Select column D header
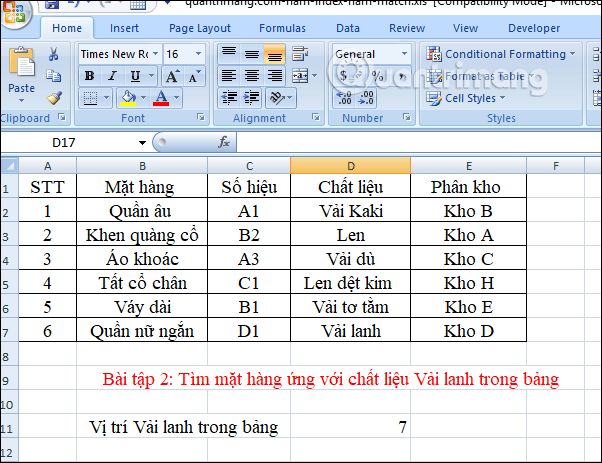 (351, 166)
